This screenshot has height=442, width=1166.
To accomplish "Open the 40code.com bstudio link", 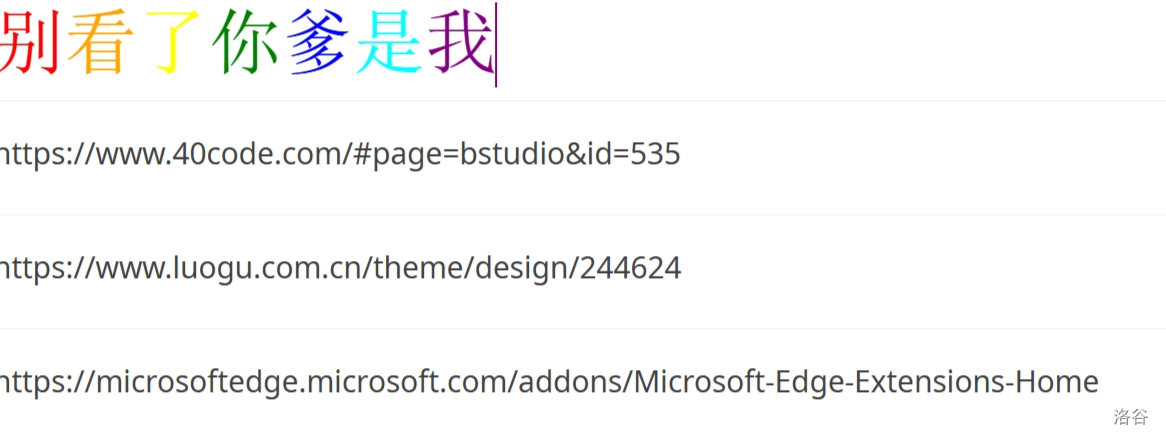I will coord(340,154).
